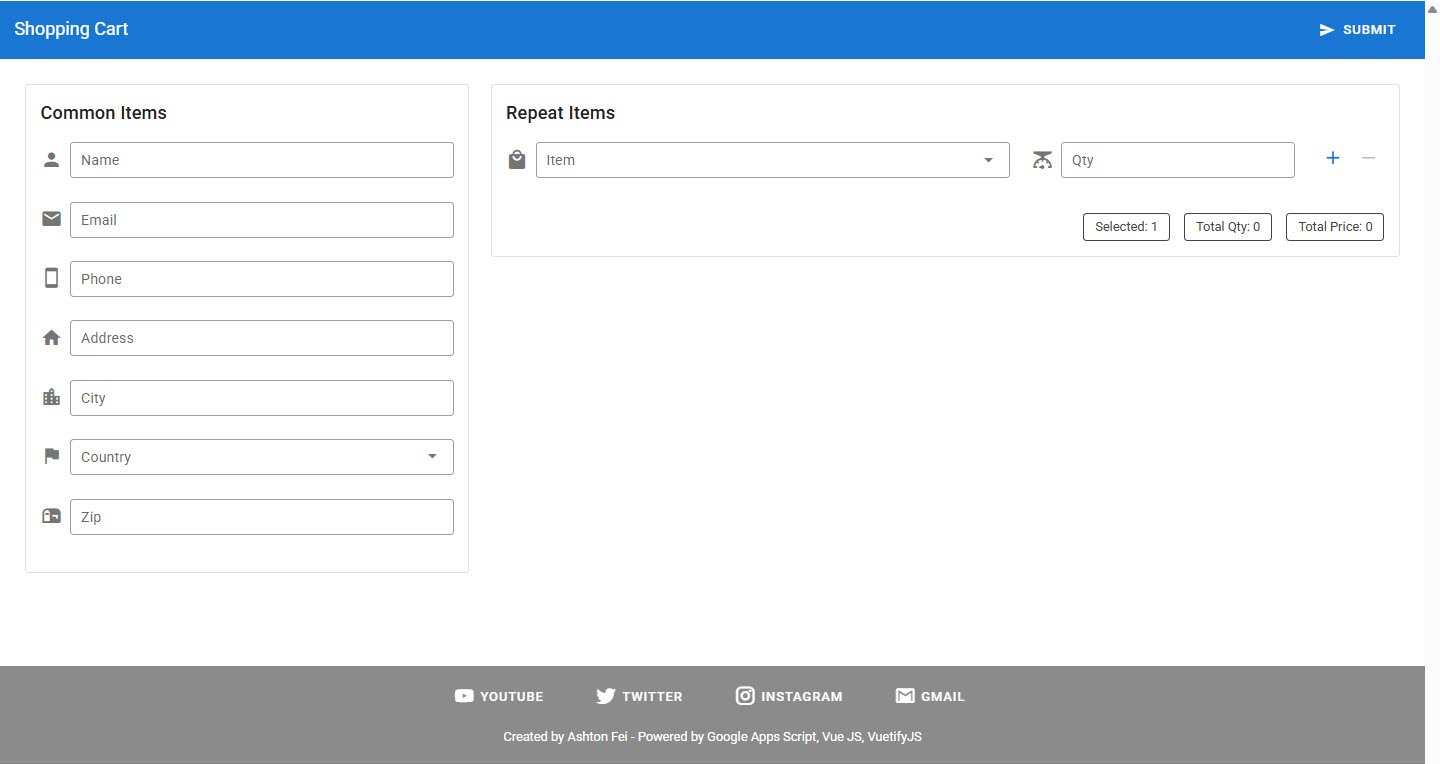Screen dimensions: 1440x764
Task: Click the minus icon to remove item row
Action: tap(1369, 158)
